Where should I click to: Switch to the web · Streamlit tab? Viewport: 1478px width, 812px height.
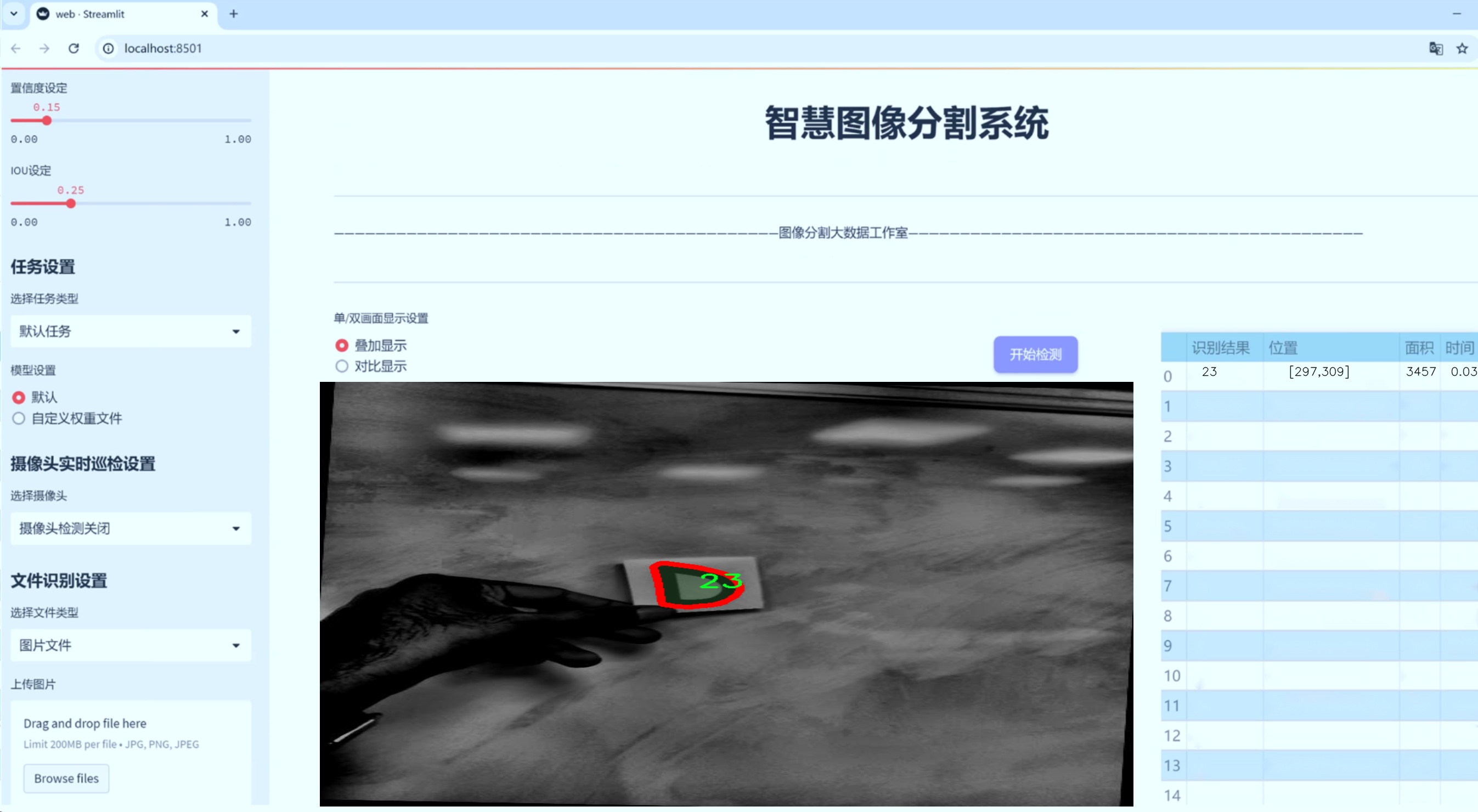pyautogui.click(x=115, y=14)
